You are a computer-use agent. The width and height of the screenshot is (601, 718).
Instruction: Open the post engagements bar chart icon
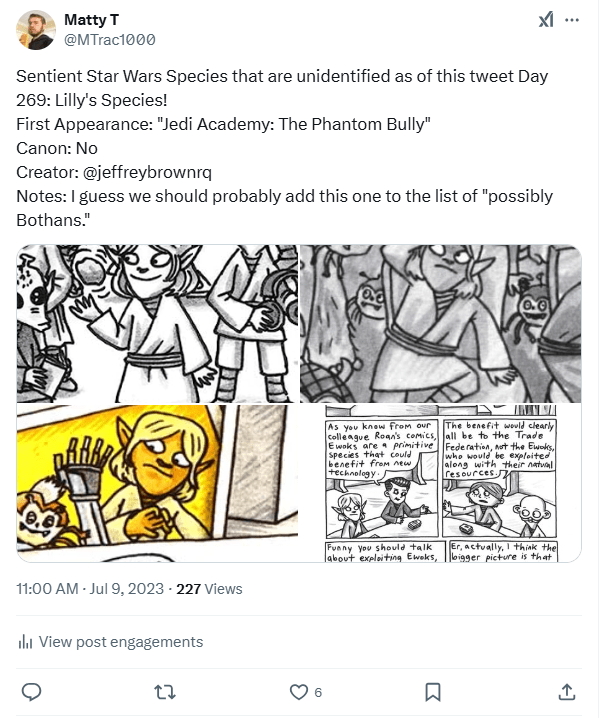coord(25,642)
